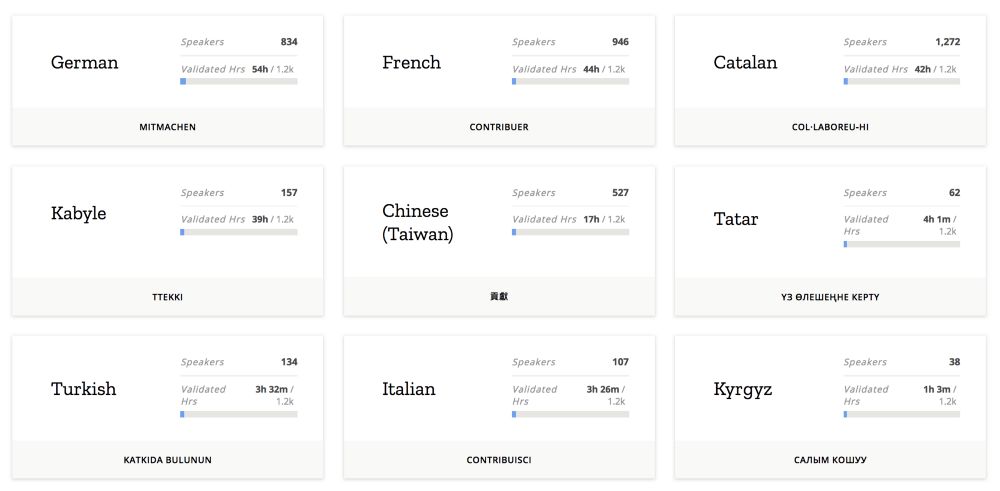Image resolution: width=1000 pixels, height=491 pixels.
Task: Click the German validated hours progress bar
Action: pos(239,81)
